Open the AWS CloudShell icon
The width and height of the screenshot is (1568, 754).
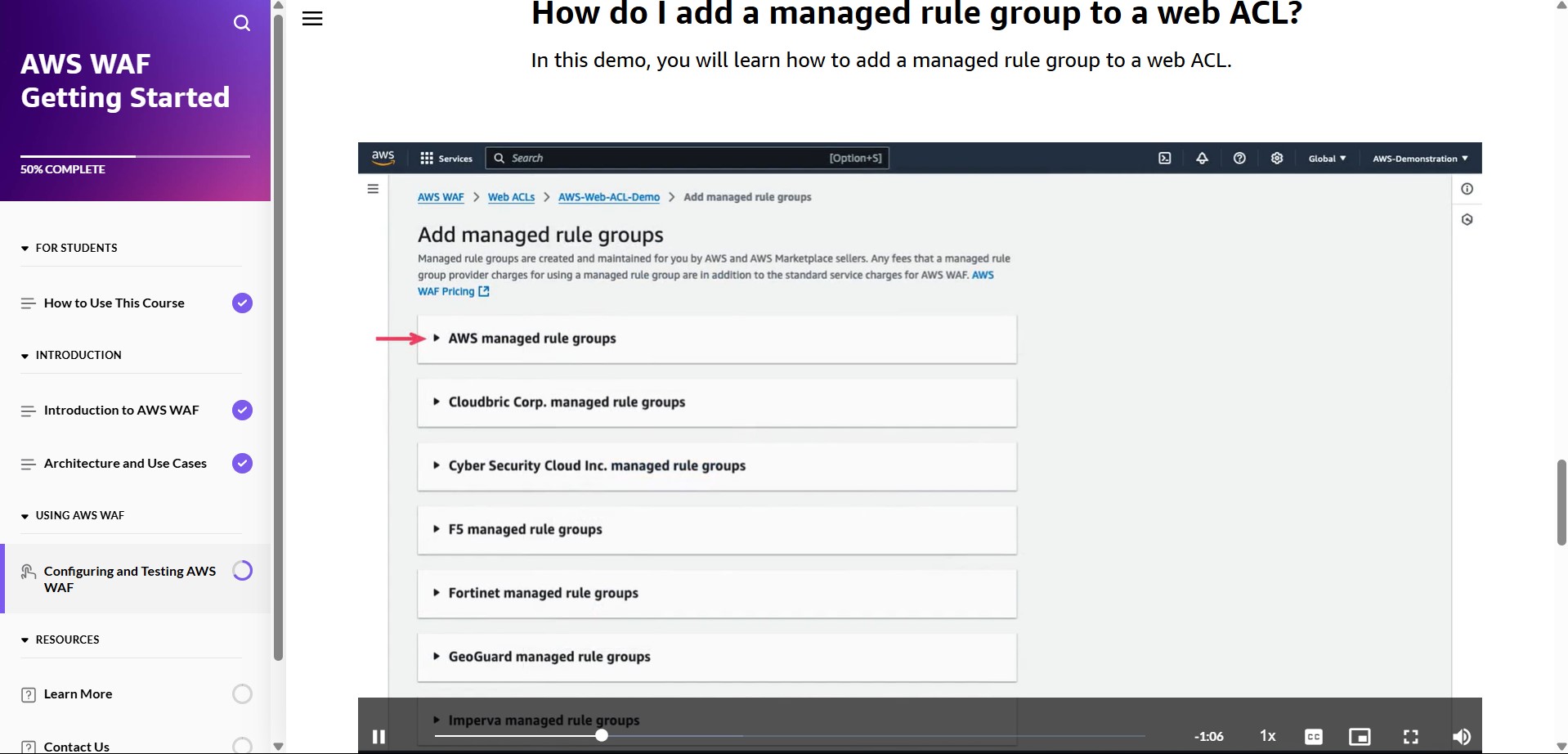click(1164, 159)
